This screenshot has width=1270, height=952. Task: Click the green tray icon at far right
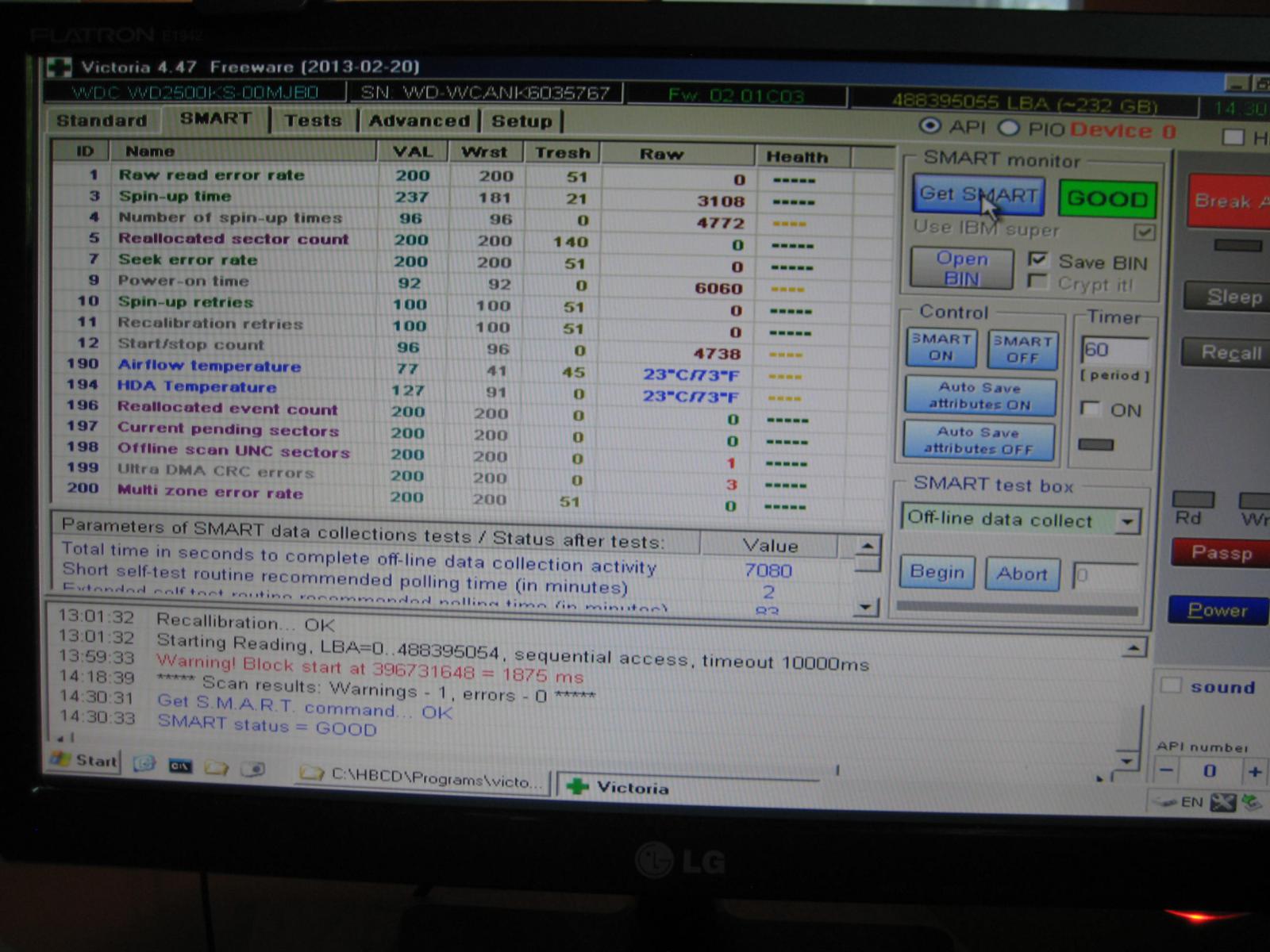pyautogui.click(x=1252, y=803)
